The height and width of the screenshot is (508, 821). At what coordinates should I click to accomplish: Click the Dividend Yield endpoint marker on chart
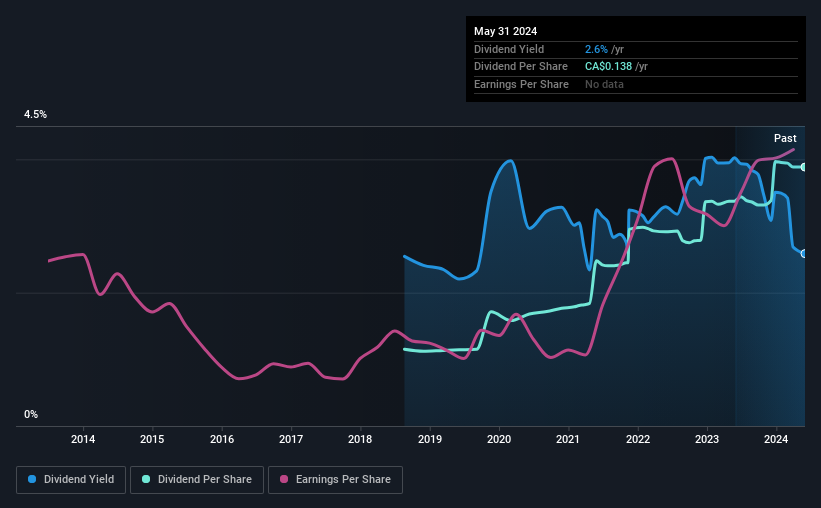[804, 254]
